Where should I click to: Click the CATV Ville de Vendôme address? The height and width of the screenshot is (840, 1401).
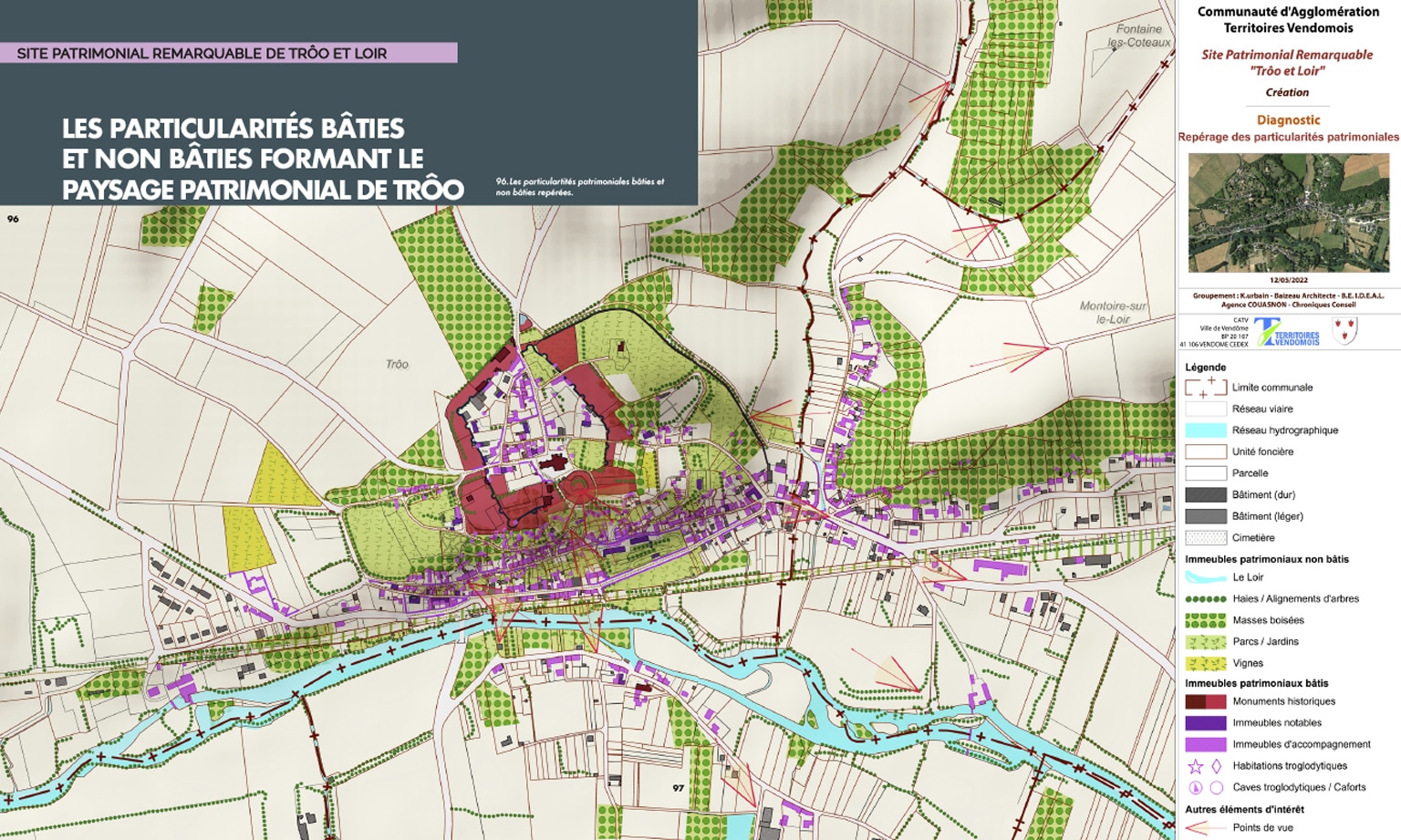(1214, 332)
